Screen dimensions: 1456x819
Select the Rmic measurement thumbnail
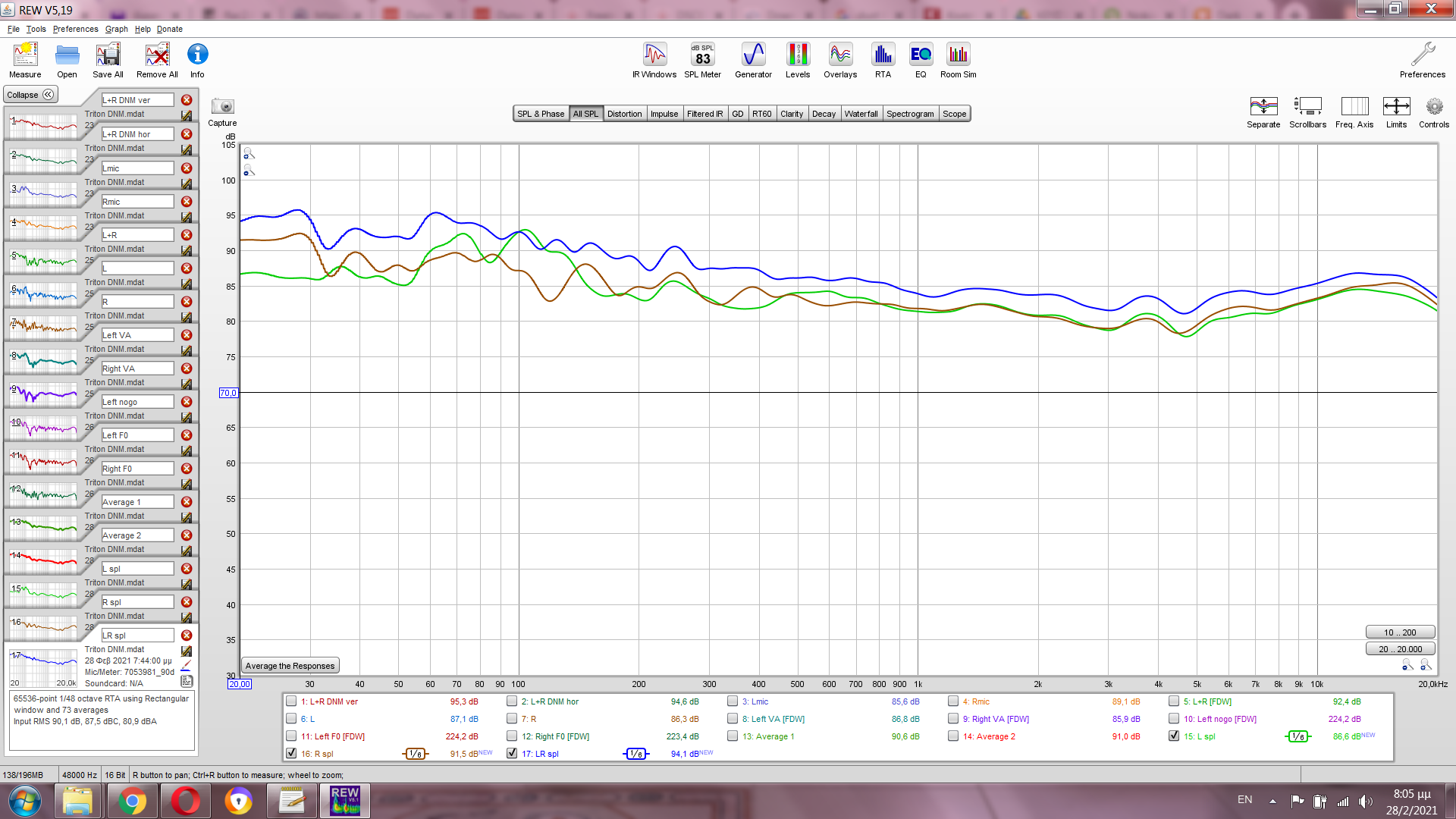tap(43, 227)
